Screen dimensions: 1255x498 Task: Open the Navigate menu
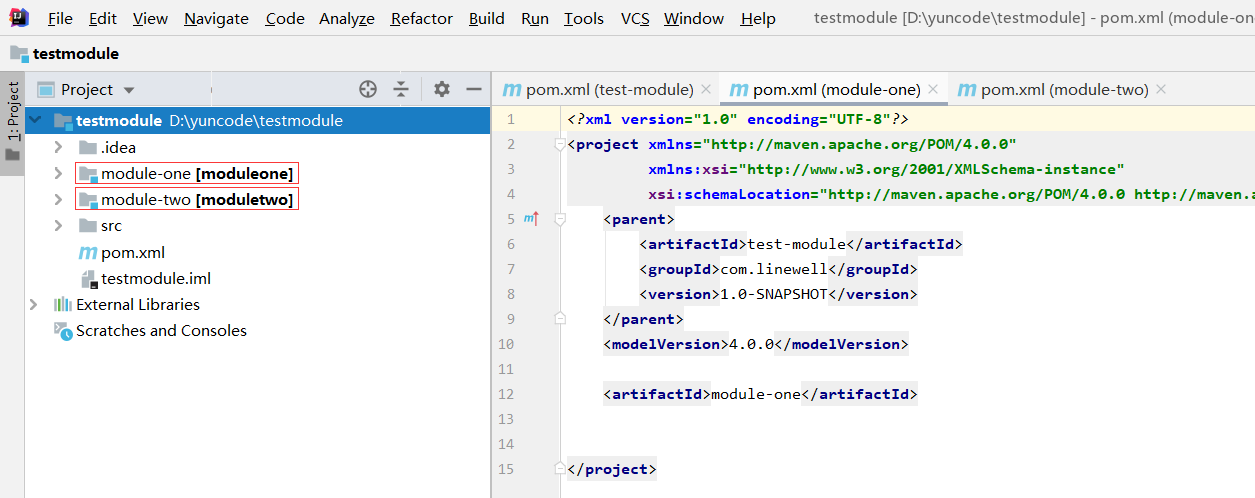click(x=217, y=18)
